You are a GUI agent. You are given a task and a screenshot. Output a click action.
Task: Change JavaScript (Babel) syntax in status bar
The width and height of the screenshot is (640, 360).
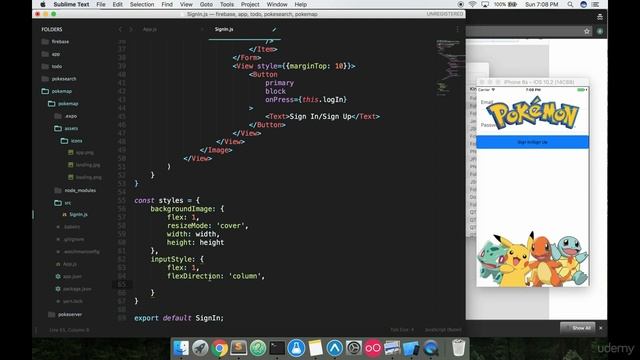[443, 330]
